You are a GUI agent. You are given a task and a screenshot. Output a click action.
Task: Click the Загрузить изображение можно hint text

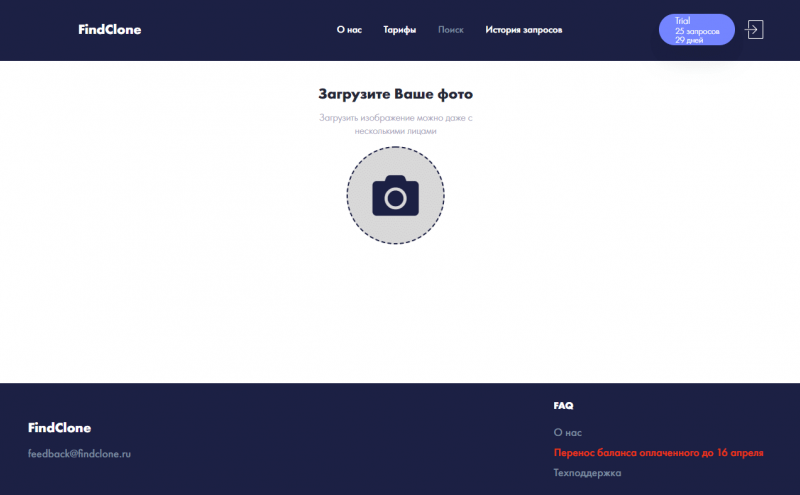coord(395,124)
